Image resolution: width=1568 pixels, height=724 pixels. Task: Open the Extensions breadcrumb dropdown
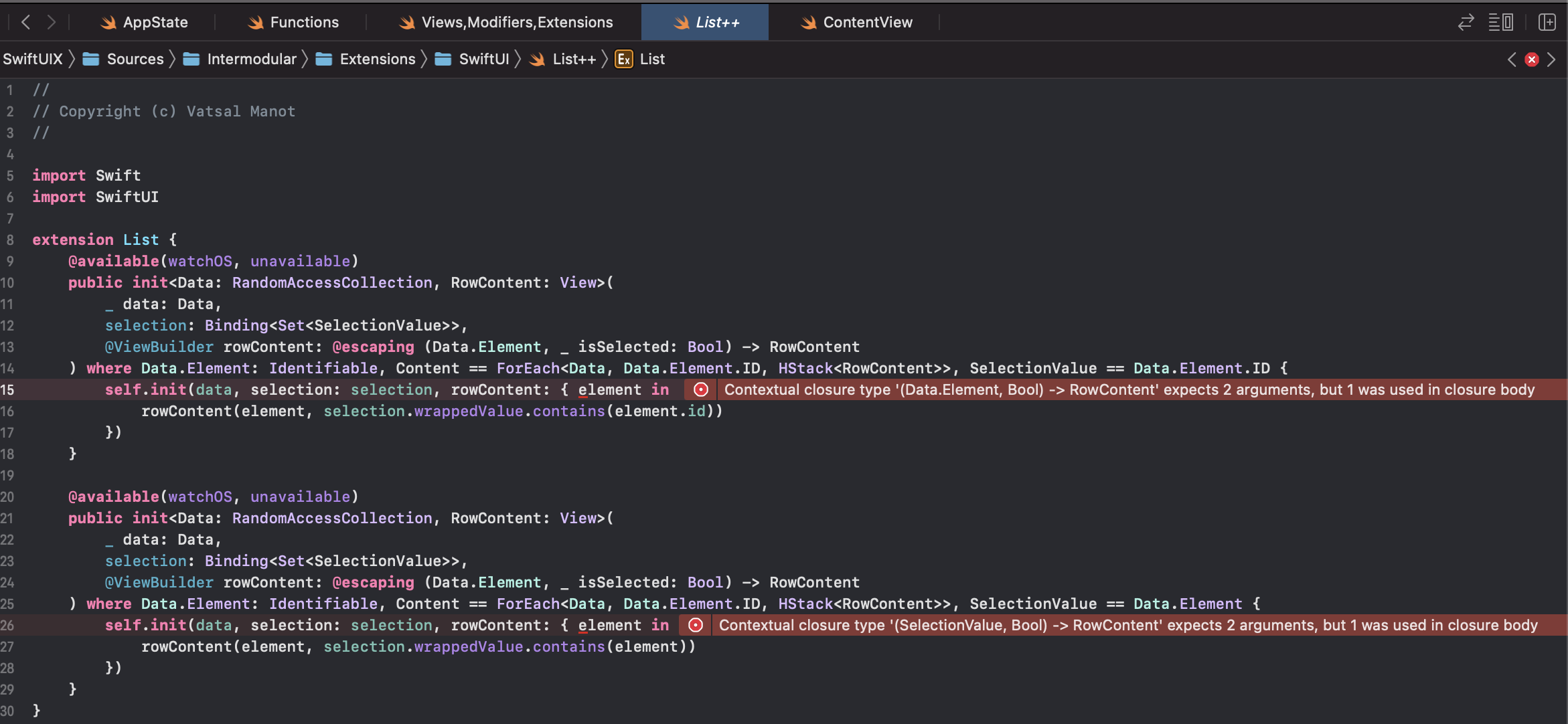[377, 59]
